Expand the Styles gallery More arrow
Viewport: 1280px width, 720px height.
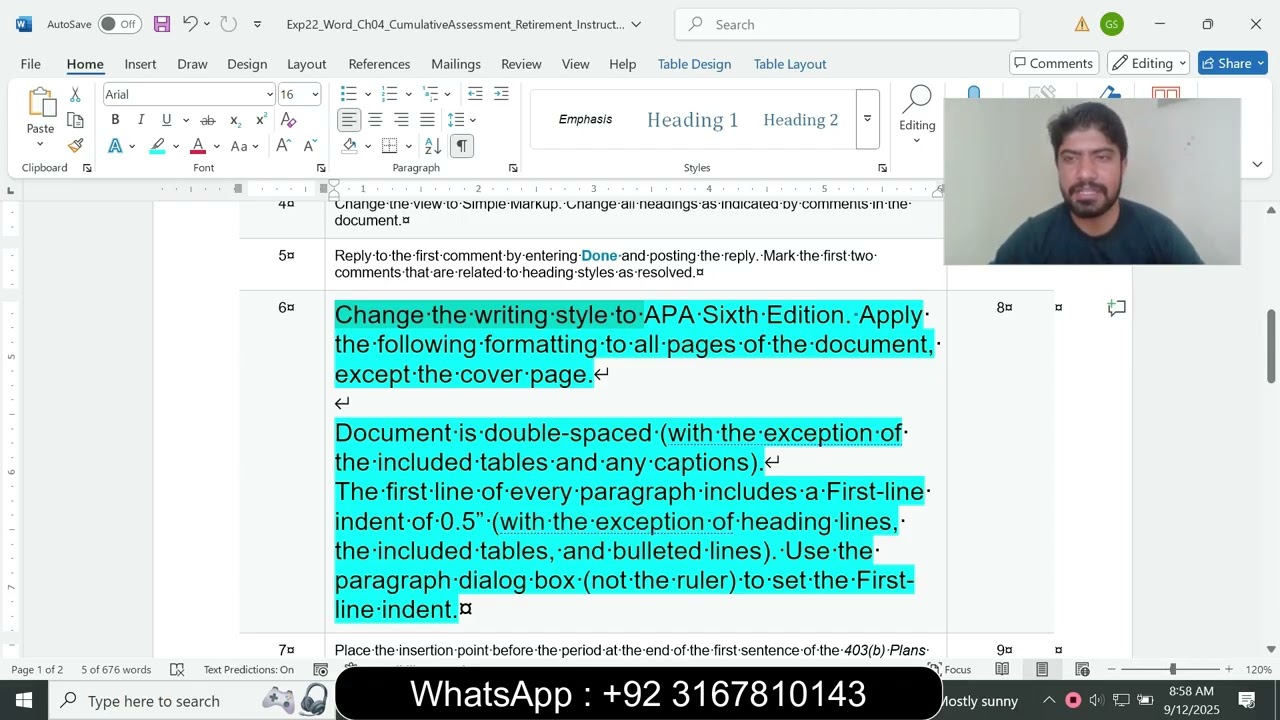pos(867,119)
